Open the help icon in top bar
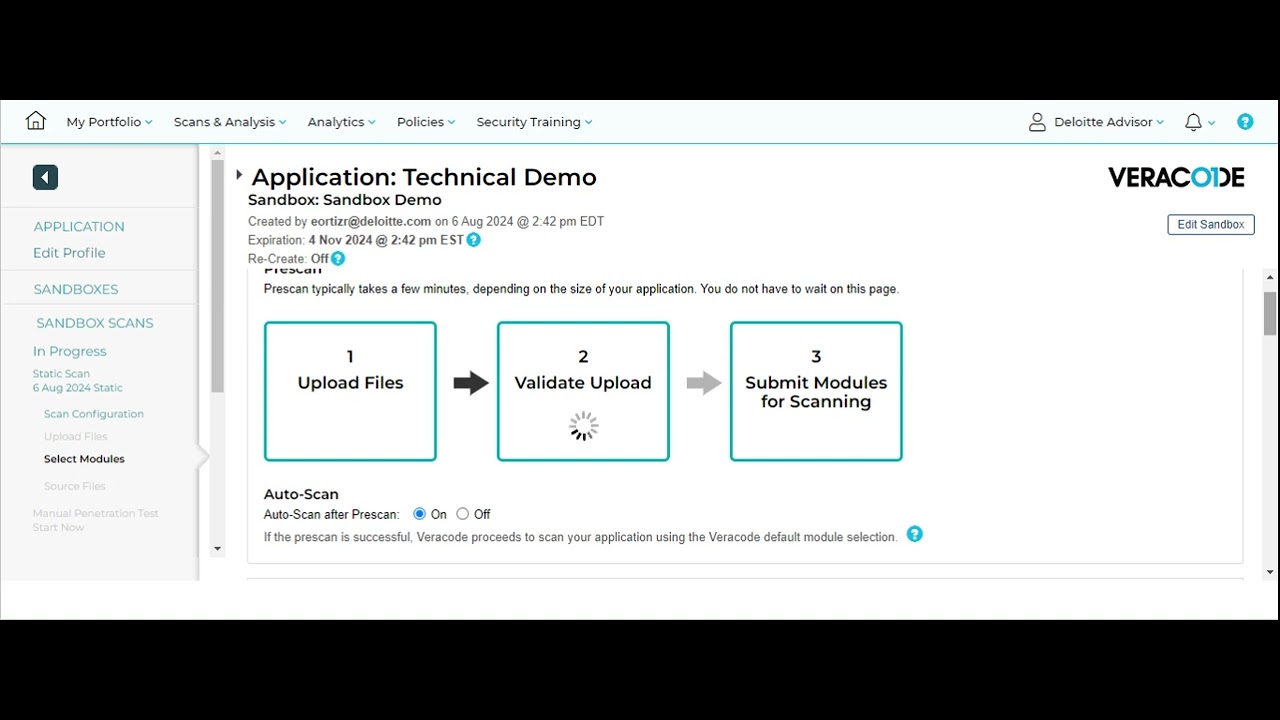This screenshot has width=1280, height=720. [x=1245, y=122]
